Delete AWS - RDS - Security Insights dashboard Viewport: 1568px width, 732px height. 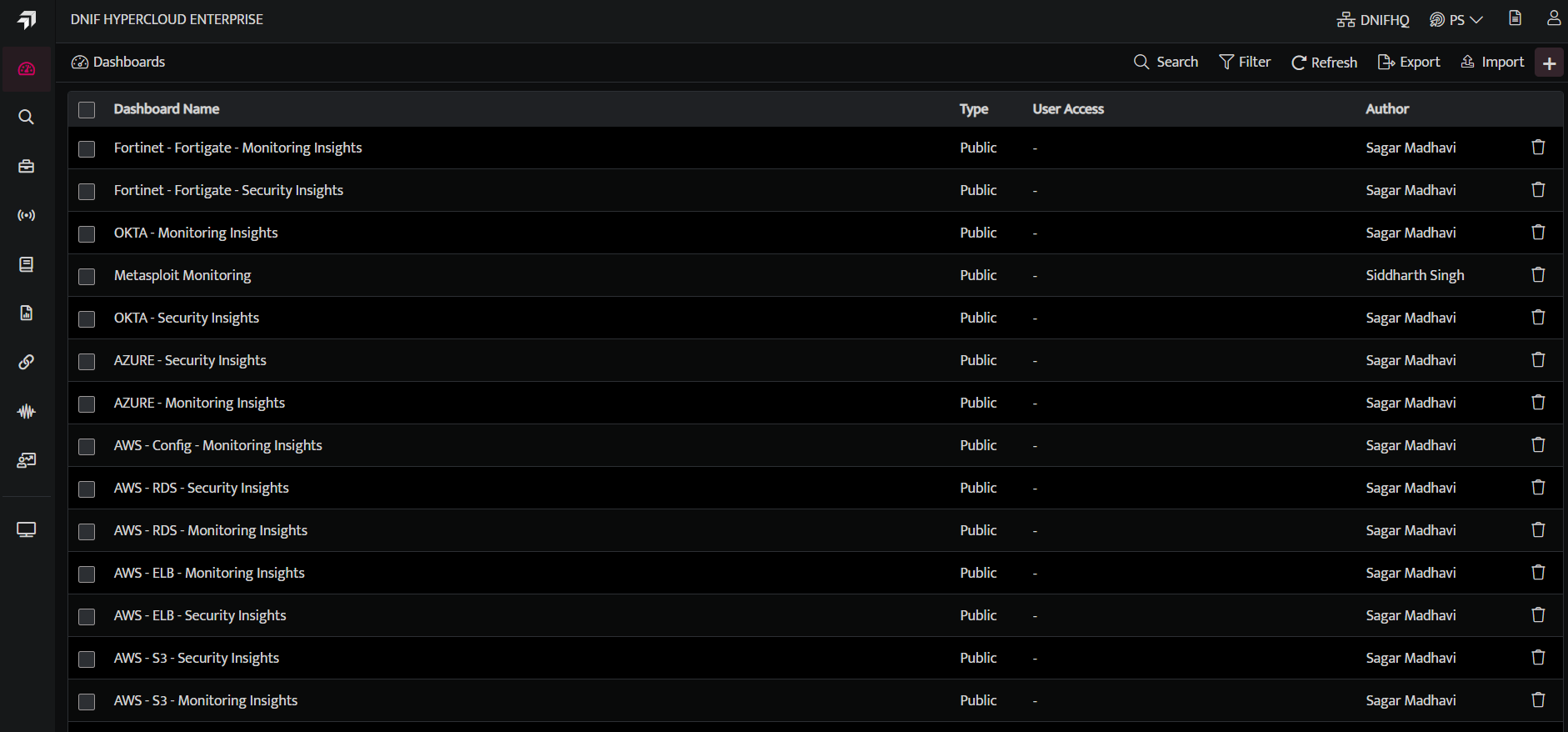click(1539, 487)
